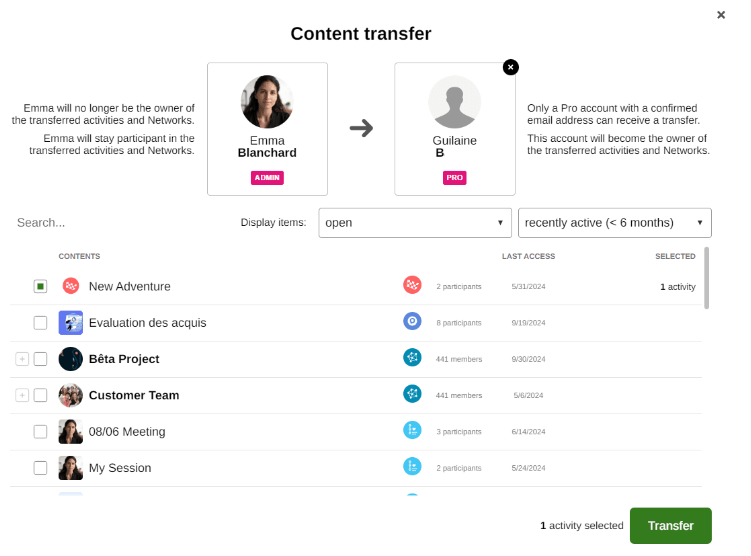
Task: Click the Evaluation des acquis thumbnail icon
Action: pyautogui.click(x=70, y=322)
